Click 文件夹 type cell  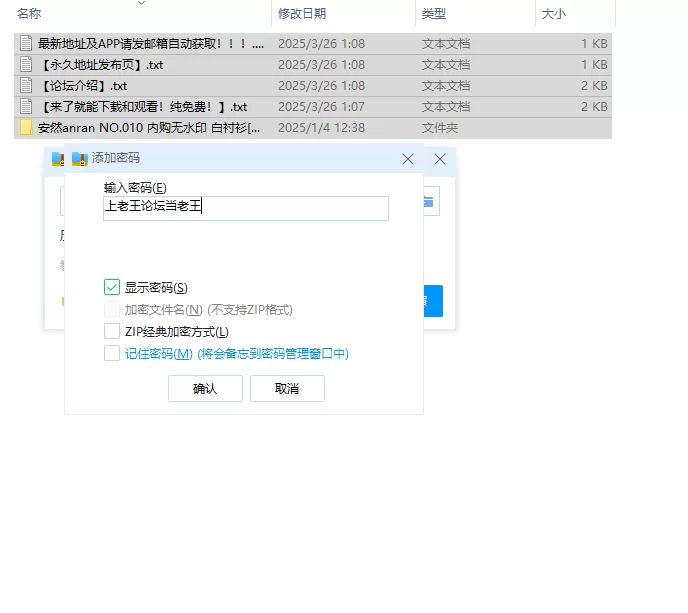click(x=440, y=128)
